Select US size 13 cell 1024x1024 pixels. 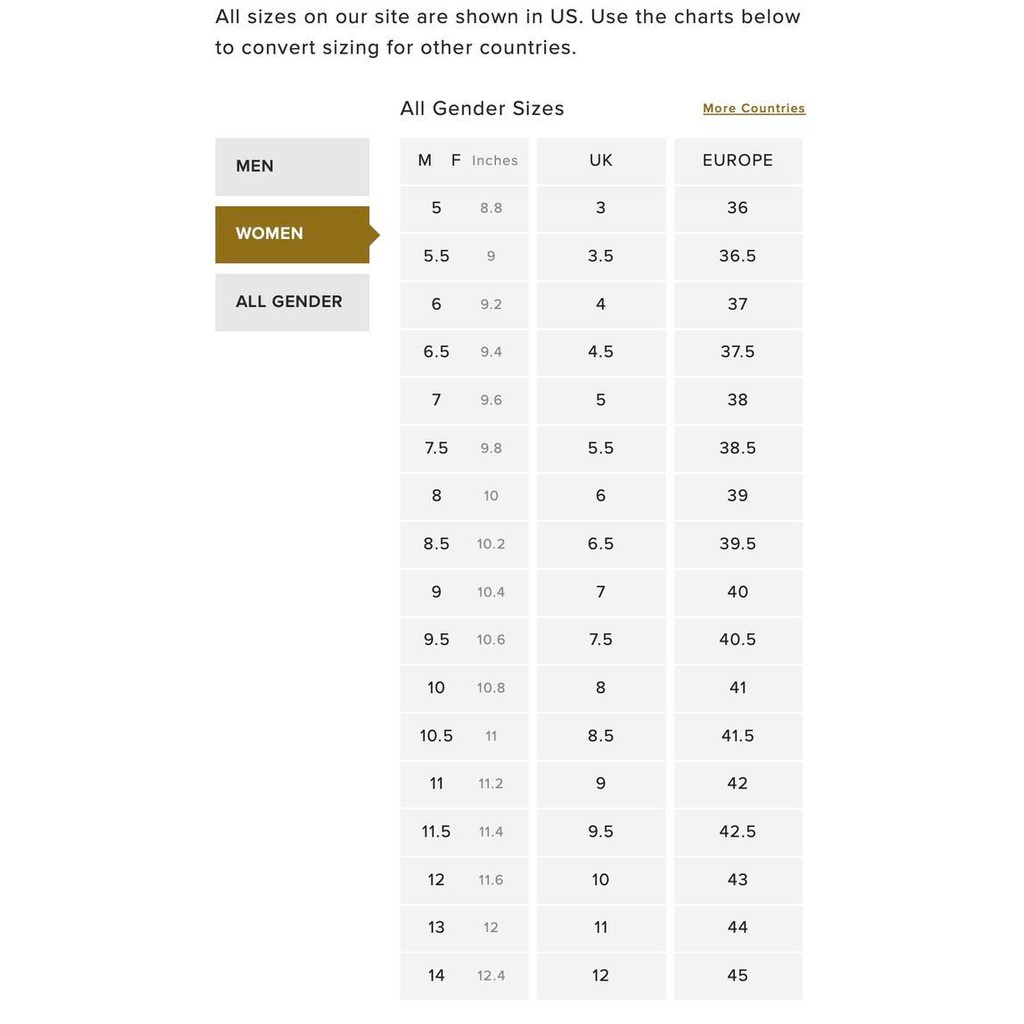436,927
